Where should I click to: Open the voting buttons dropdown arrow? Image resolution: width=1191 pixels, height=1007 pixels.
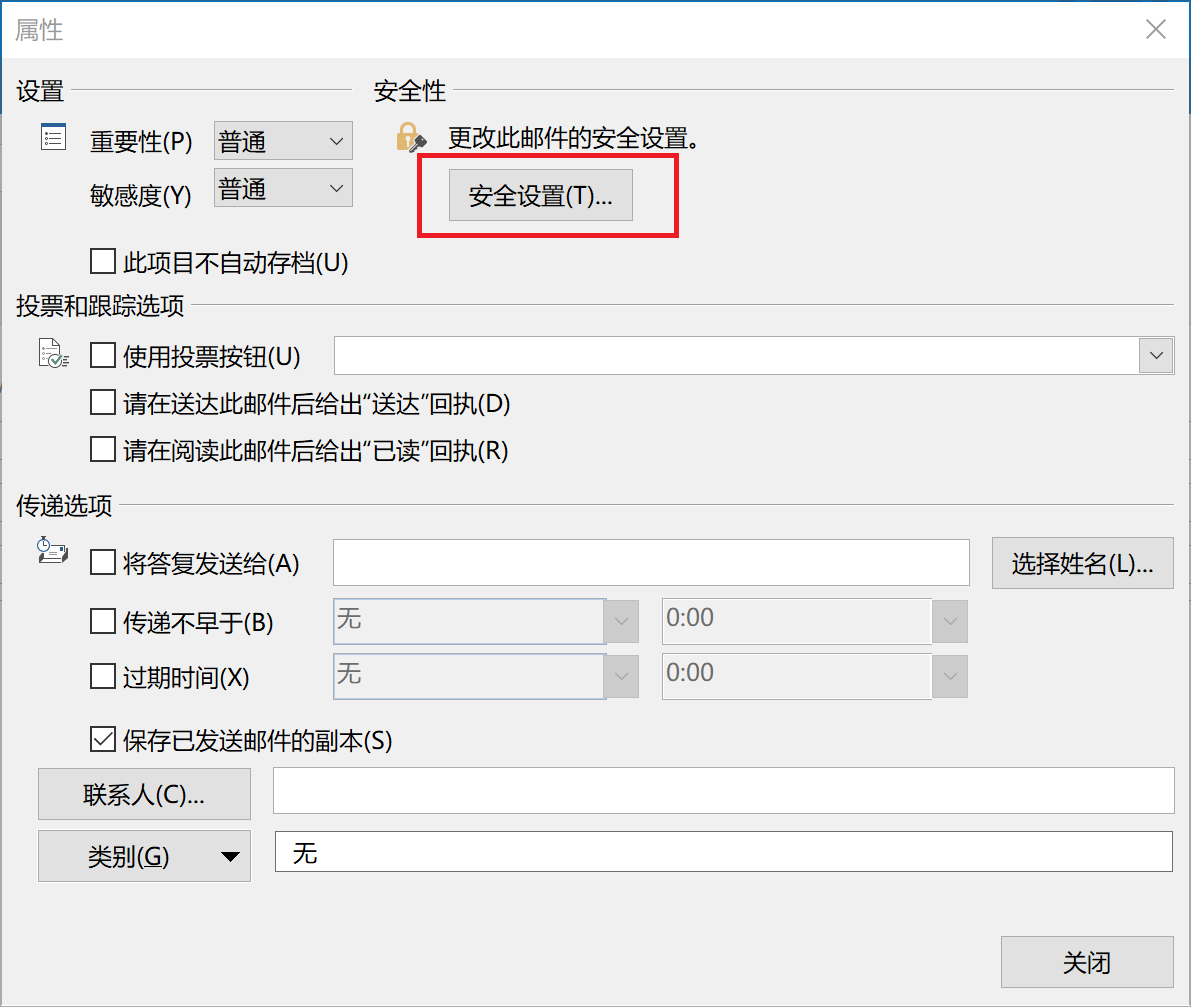[x=1156, y=355]
